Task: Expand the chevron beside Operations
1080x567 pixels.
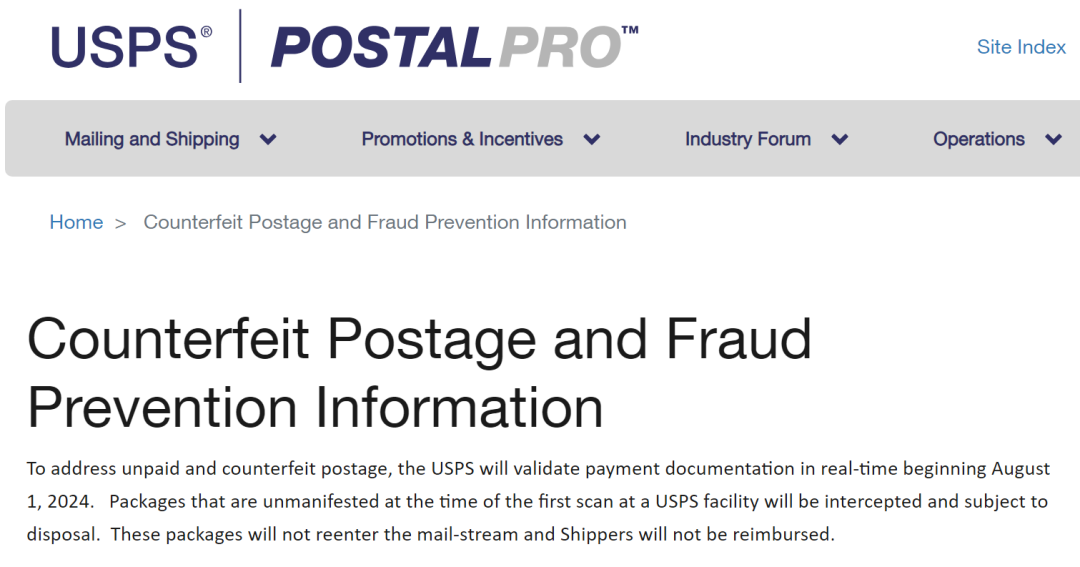Action: click(x=1053, y=140)
